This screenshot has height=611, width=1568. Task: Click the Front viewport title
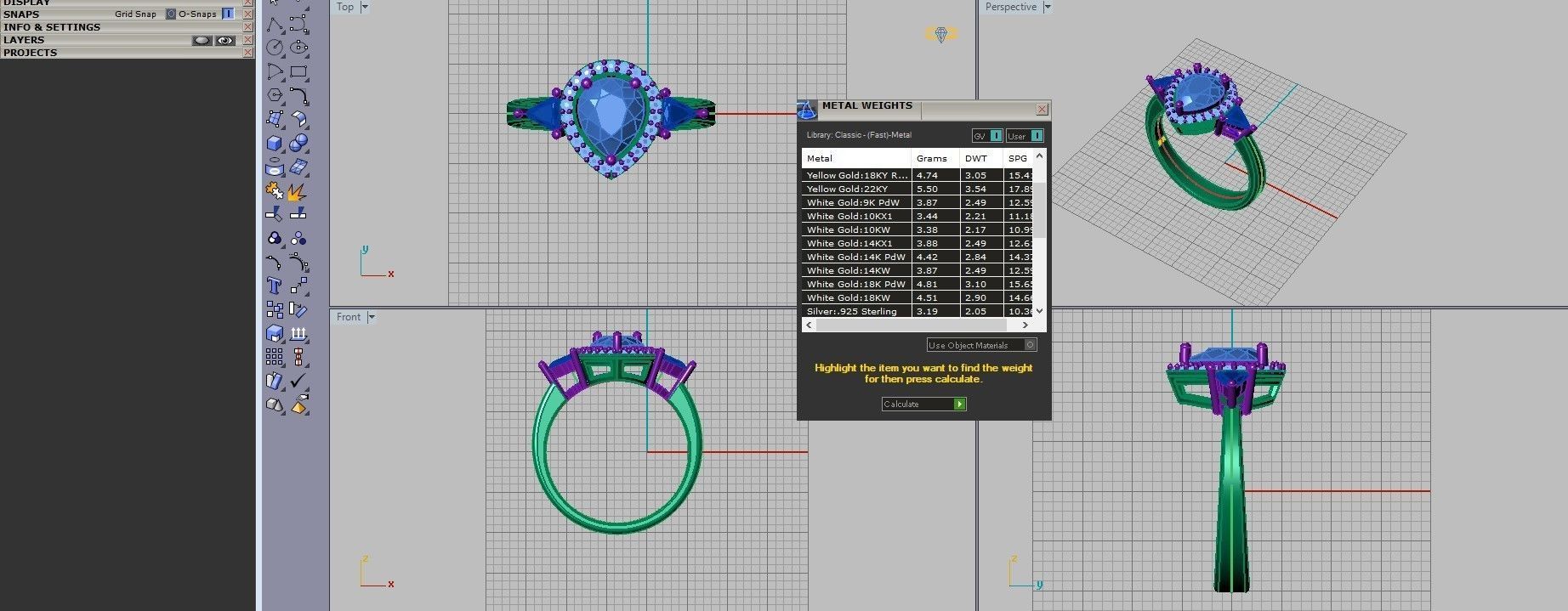click(x=349, y=317)
